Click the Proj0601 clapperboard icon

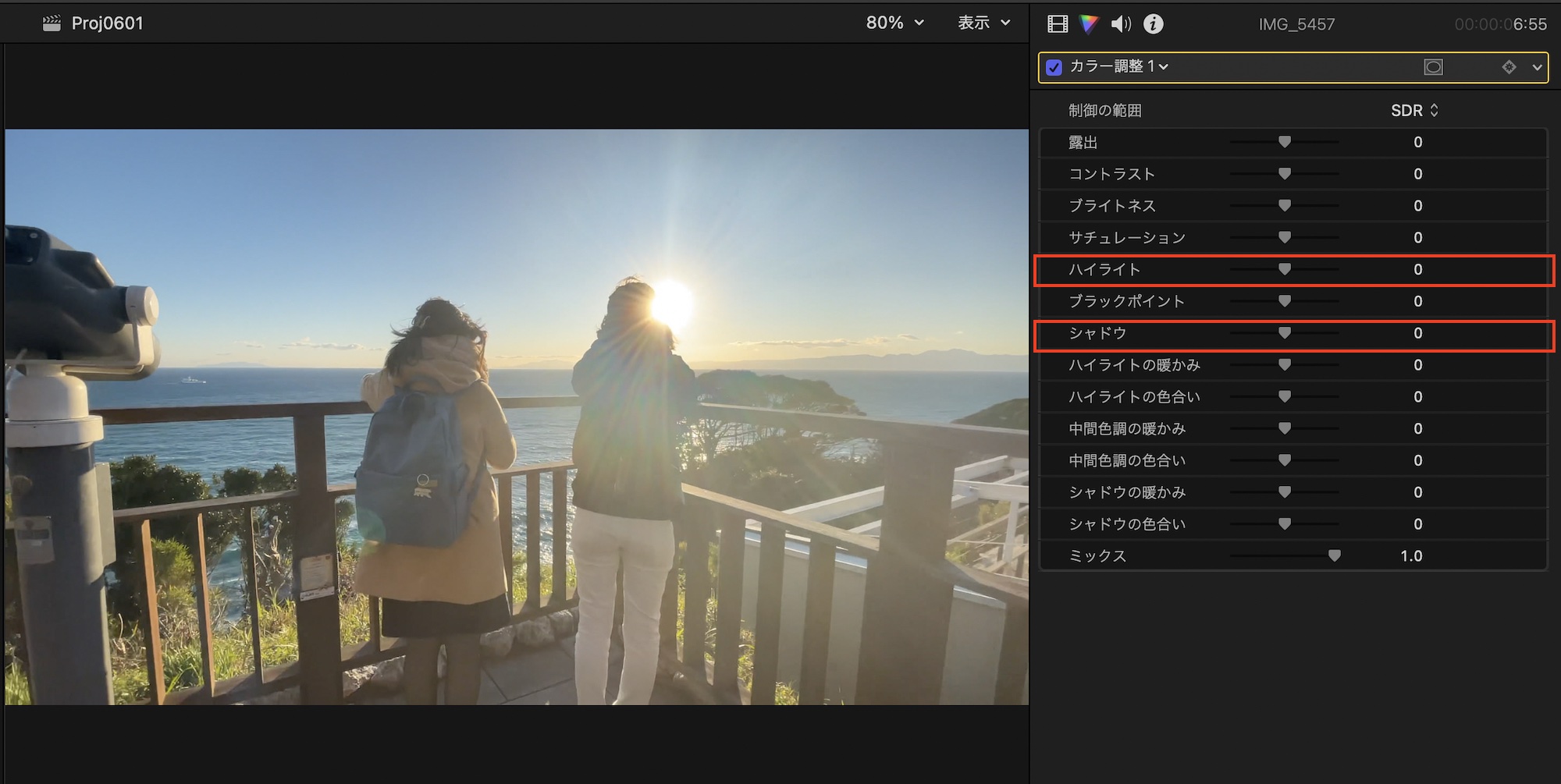(52, 23)
